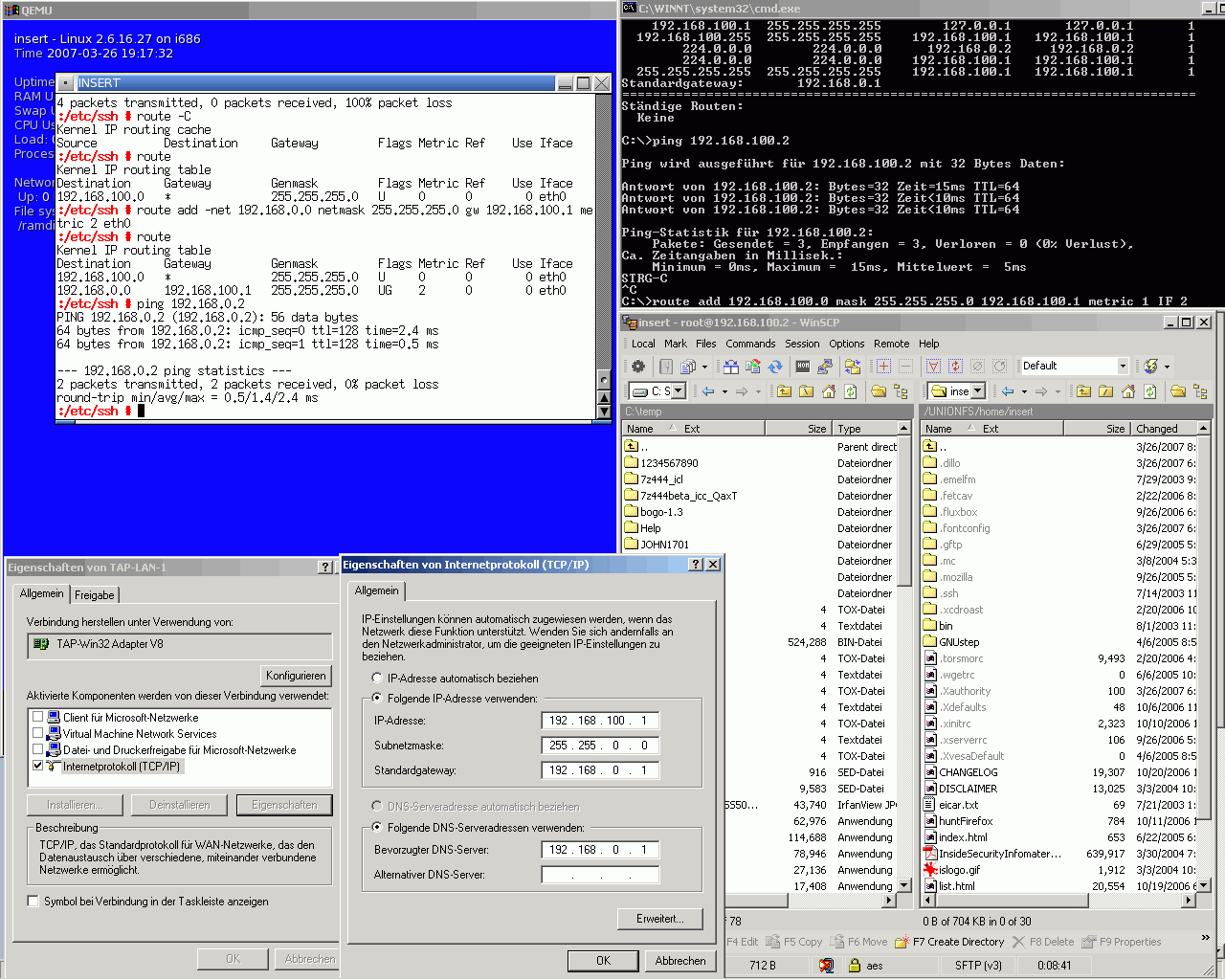Uncheck Internetprotokoll (TCP/IP) checkbox
This screenshot has width=1225, height=980.
coord(38,766)
